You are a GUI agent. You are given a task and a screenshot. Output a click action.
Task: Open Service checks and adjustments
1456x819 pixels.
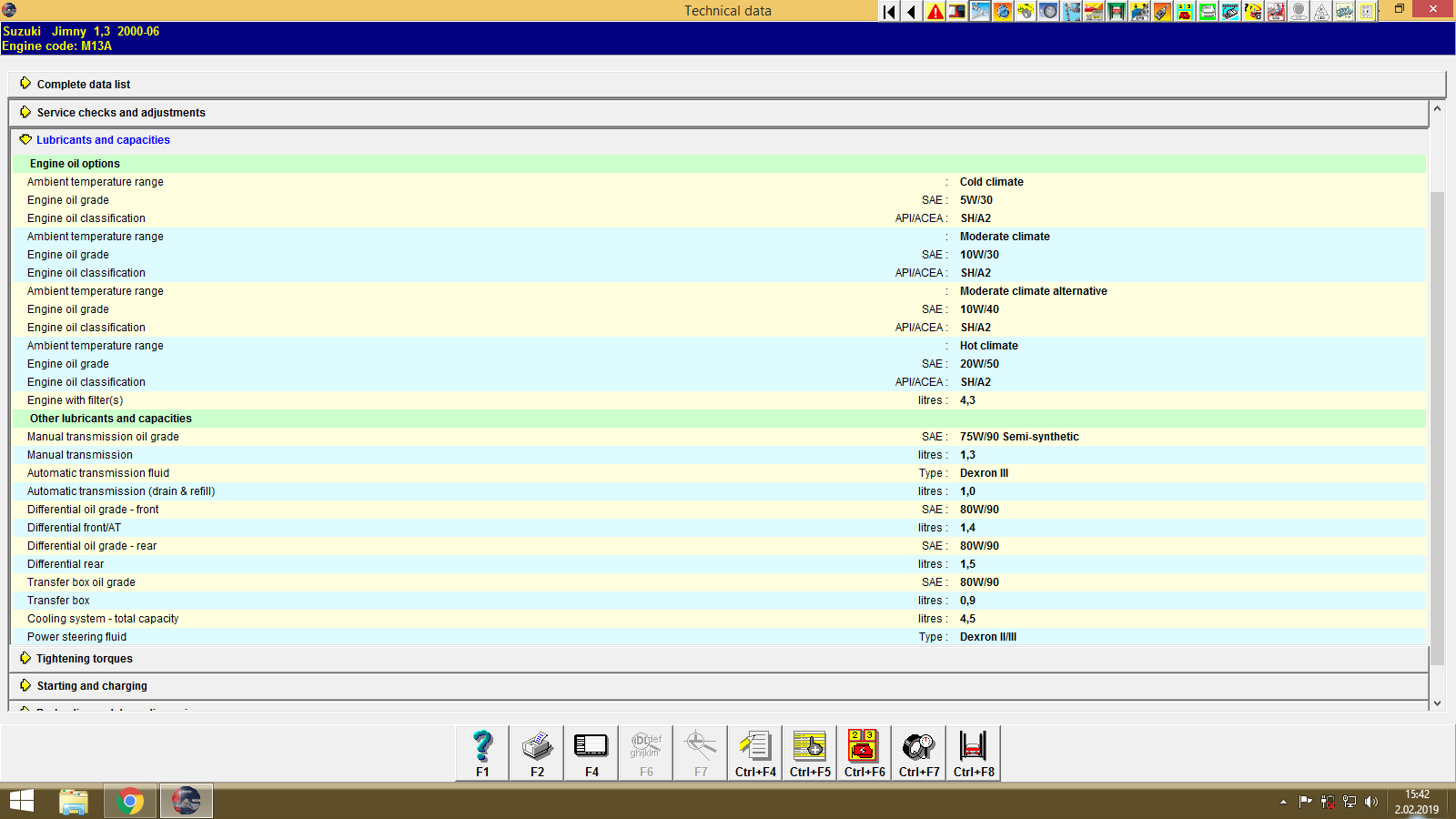pos(120,113)
